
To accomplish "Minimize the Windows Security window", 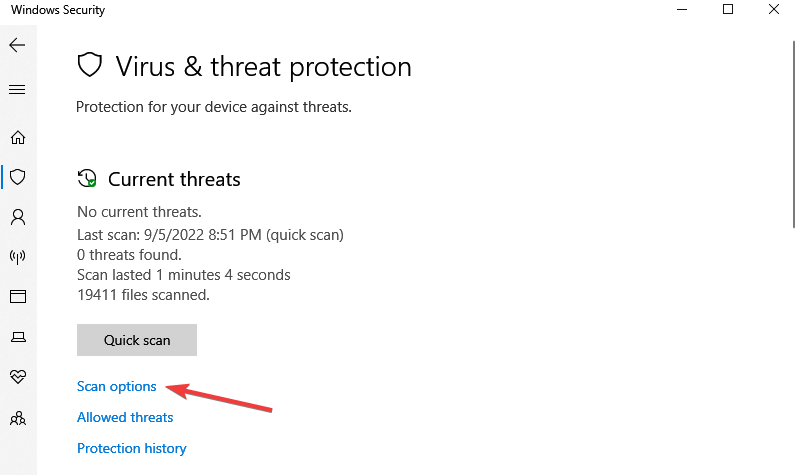I will [x=682, y=9].
